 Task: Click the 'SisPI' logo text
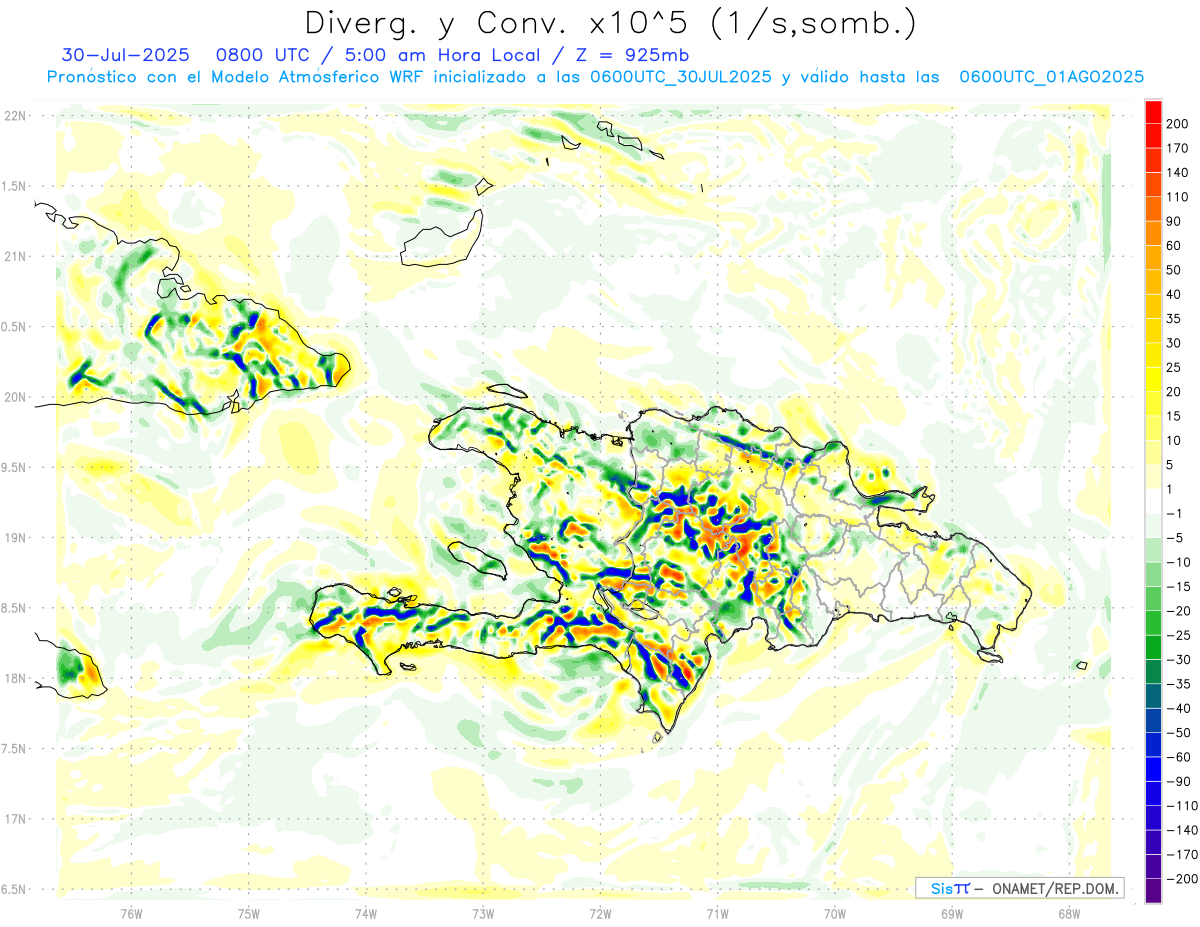click(950, 888)
